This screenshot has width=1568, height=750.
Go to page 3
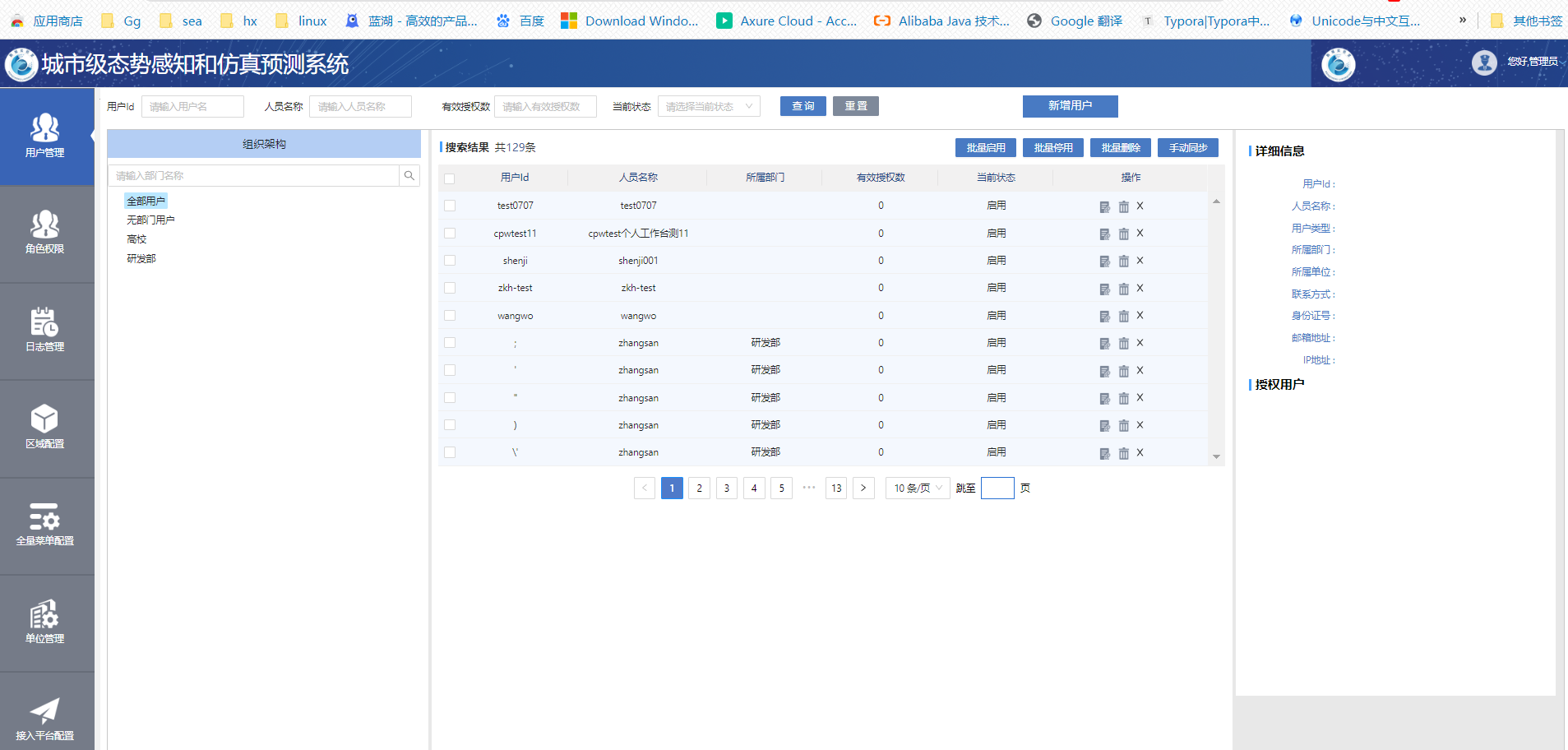(x=727, y=488)
